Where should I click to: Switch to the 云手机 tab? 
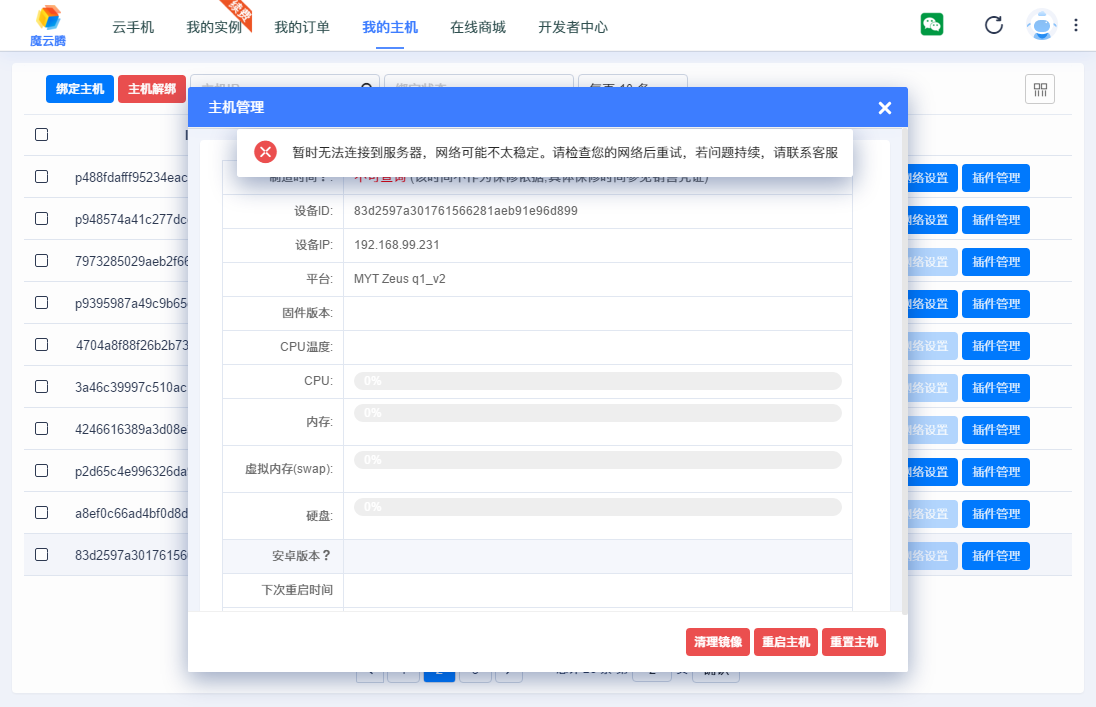(133, 27)
